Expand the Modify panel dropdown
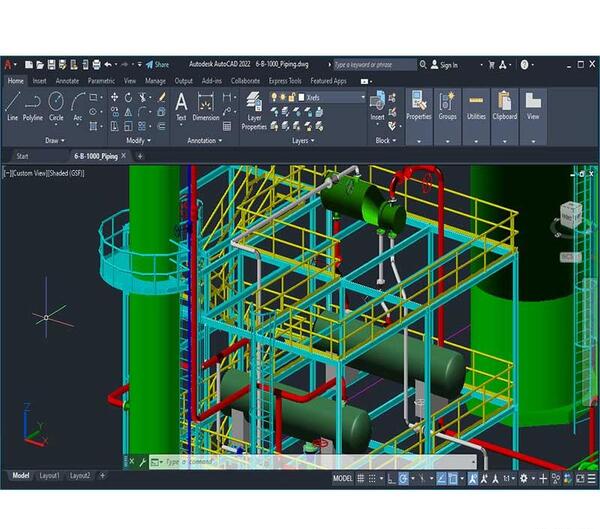 [138, 140]
